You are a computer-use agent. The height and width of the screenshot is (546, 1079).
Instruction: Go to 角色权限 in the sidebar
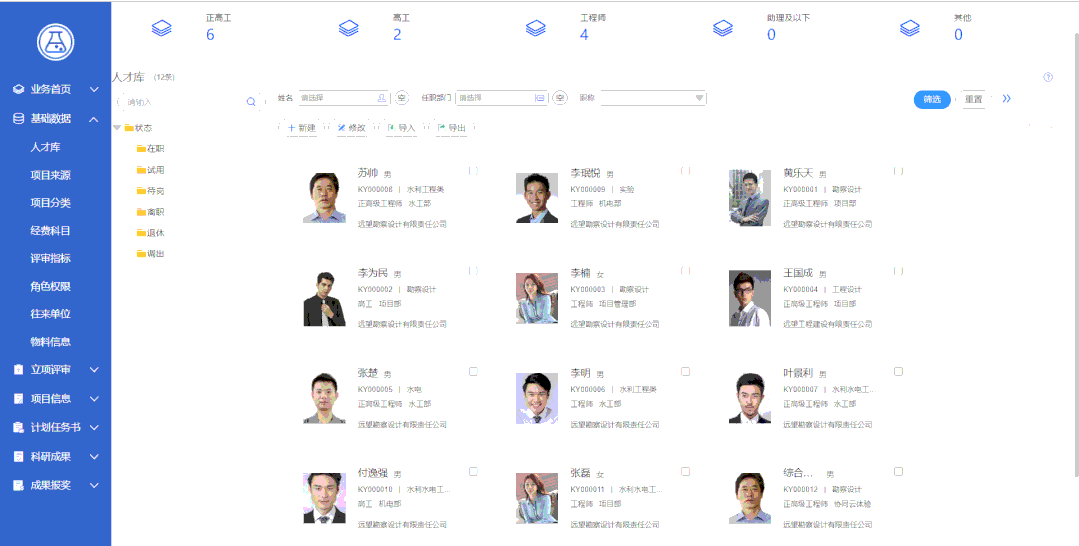(50, 286)
